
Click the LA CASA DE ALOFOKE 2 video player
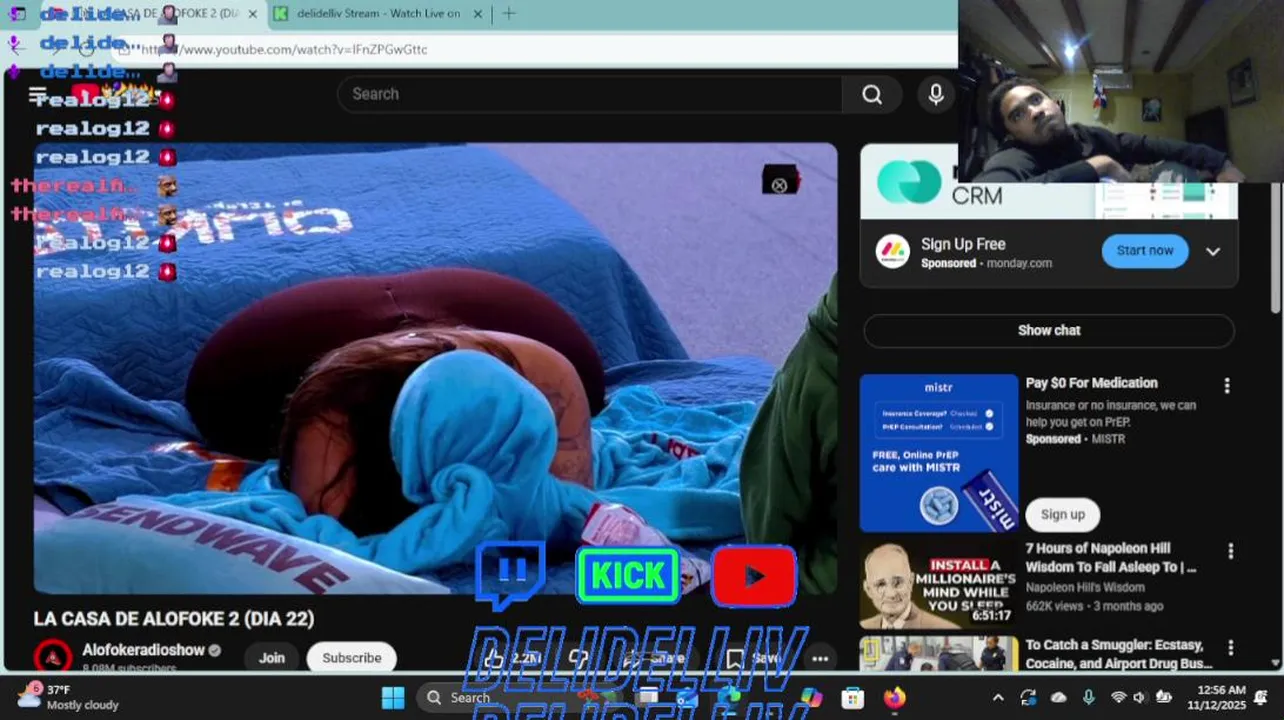[436, 368]
